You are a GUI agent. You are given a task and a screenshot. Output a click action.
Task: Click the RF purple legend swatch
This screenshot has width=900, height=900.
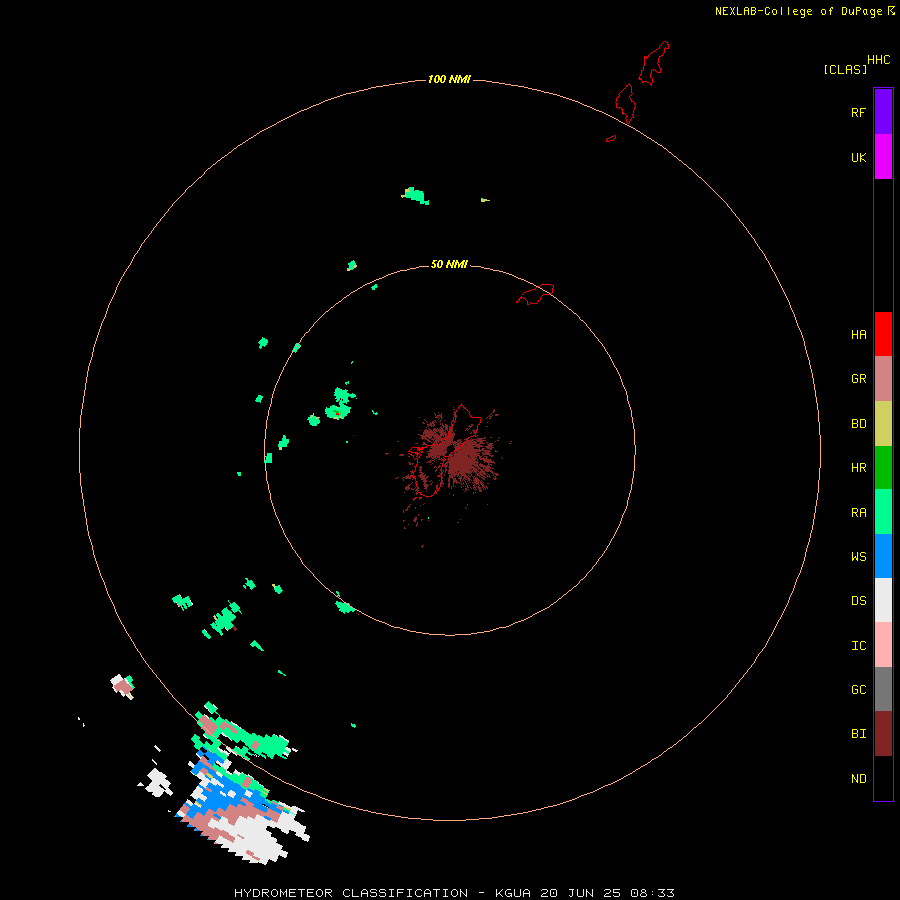click(883, 111)
